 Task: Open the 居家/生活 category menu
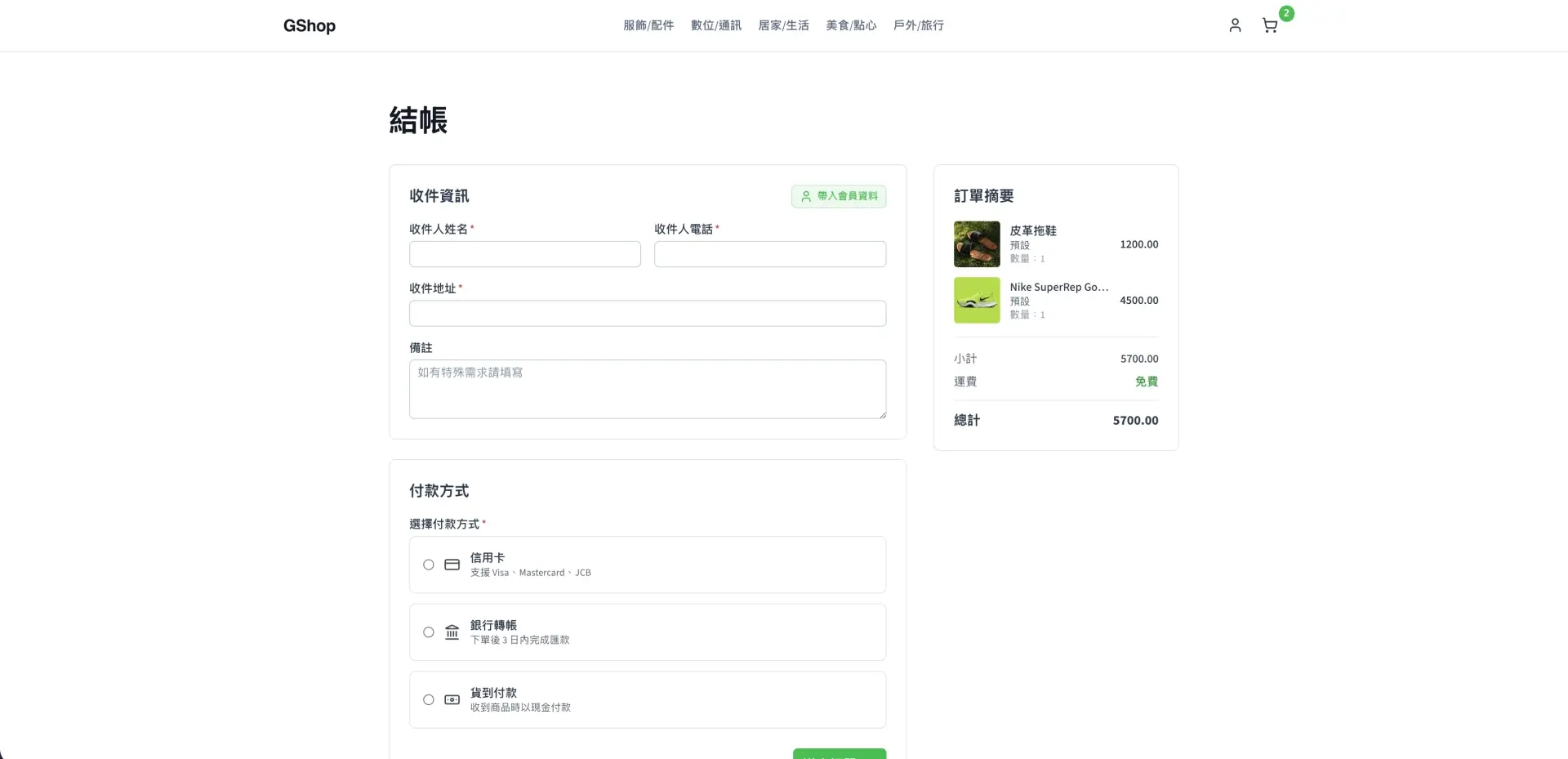tap(783, 25)
